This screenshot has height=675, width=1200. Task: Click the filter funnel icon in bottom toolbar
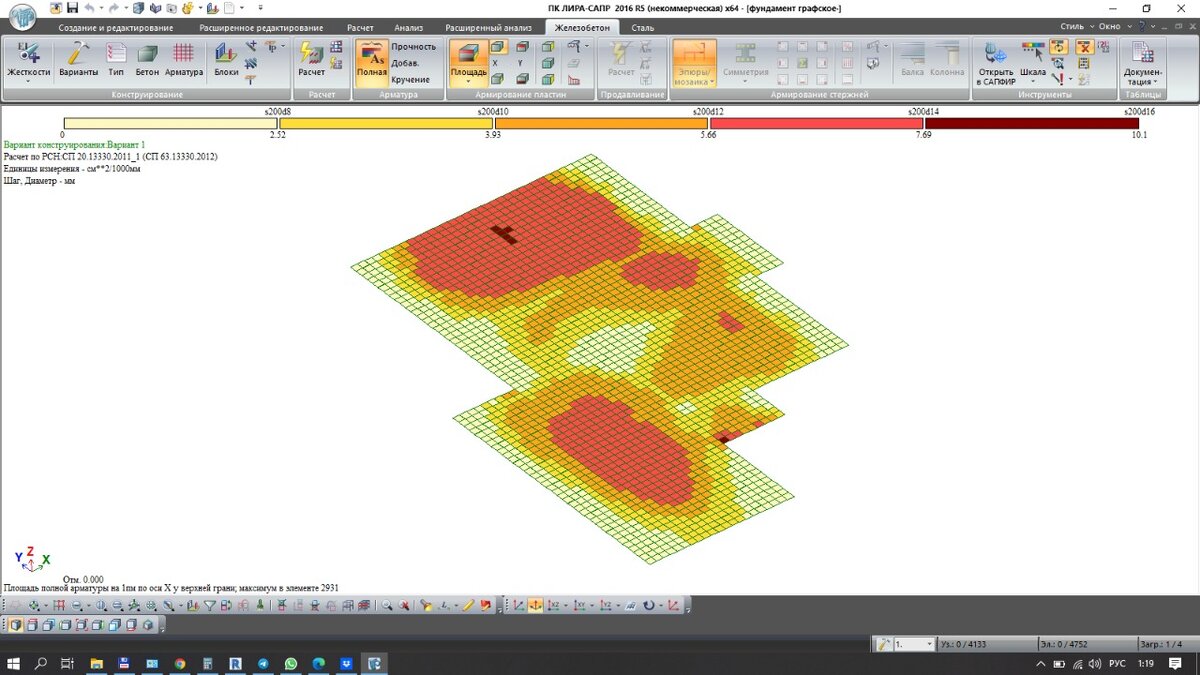[210, 606]
